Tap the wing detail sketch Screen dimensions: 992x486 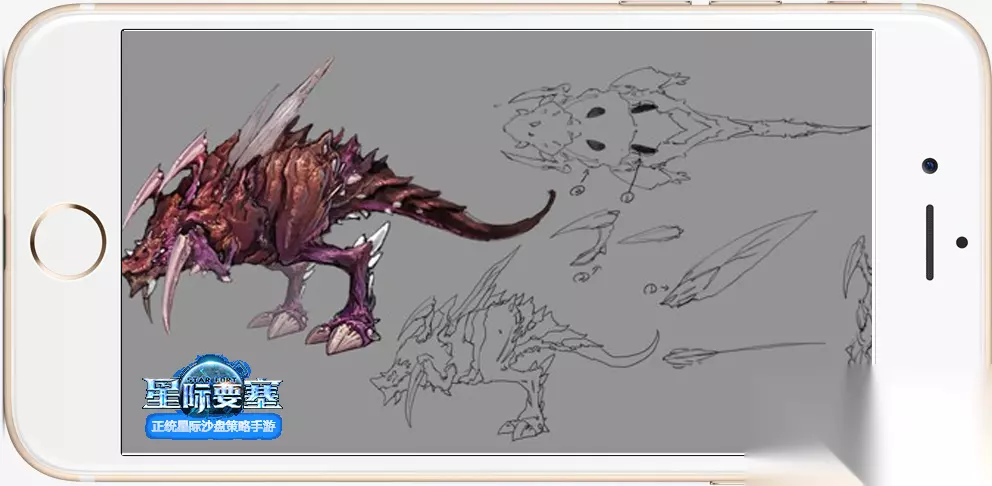pos(738,260)
